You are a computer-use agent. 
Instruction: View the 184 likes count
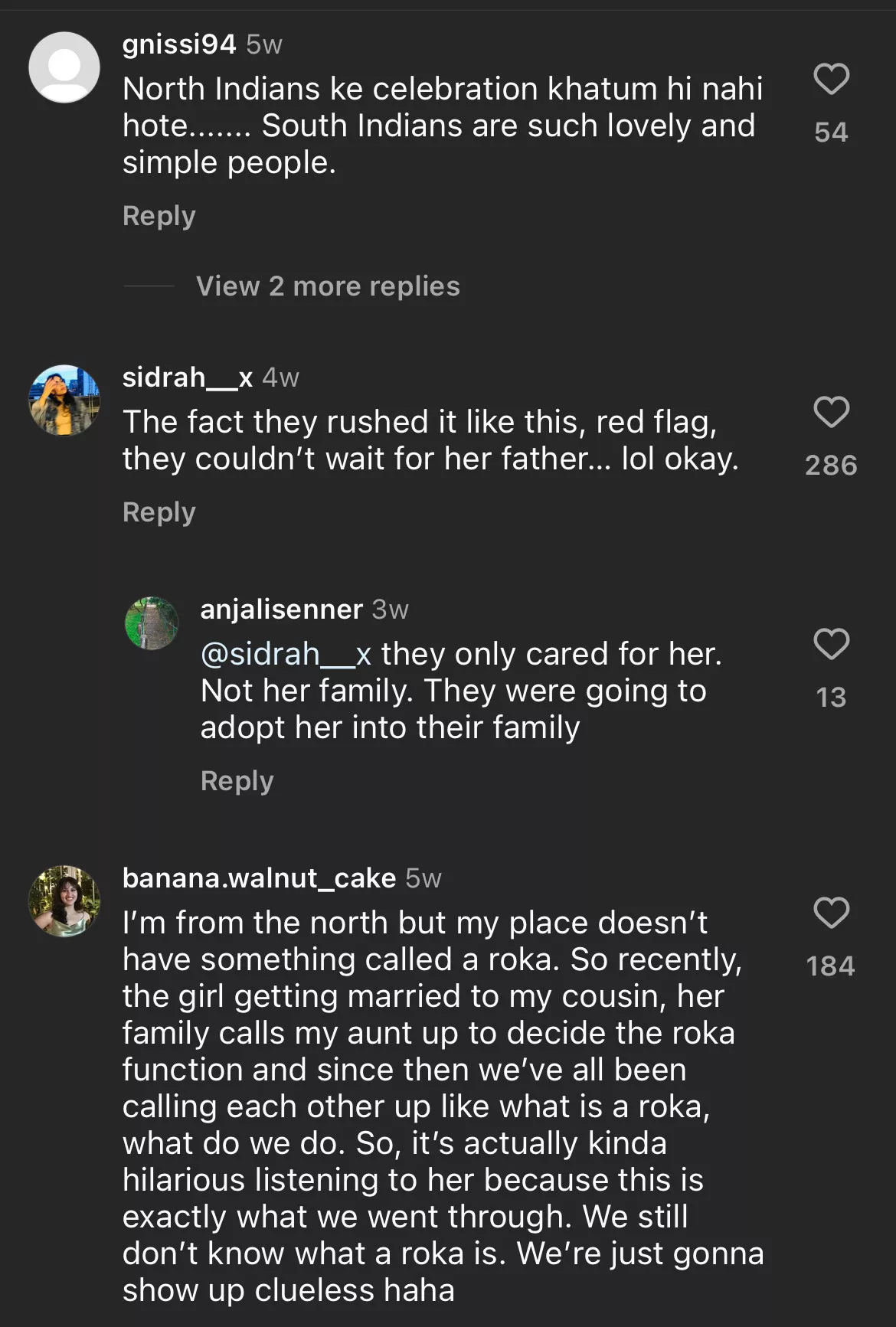coord(831,966)
